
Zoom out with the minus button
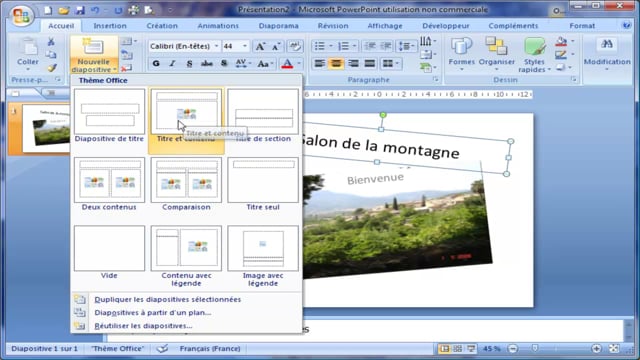513,349
